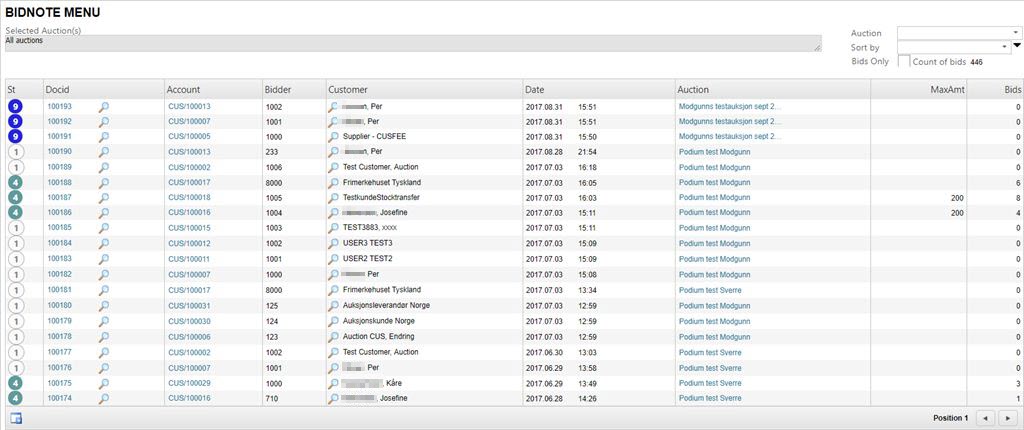Click status 4 icon on row 100187

coord(12,198)
